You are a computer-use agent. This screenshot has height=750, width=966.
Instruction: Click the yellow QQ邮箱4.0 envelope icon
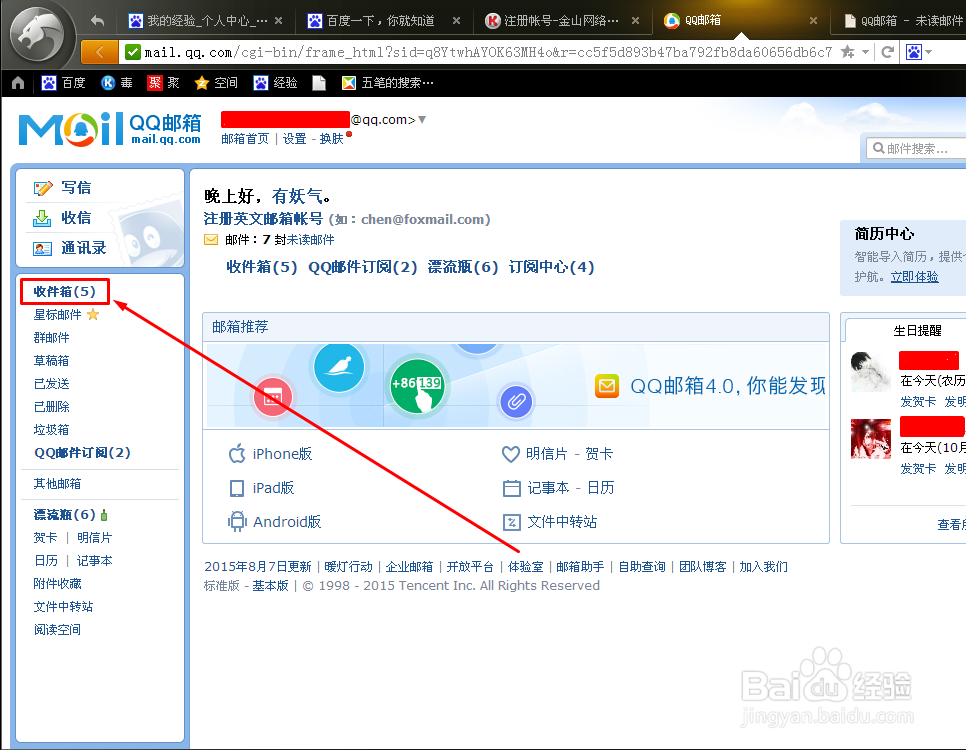pos(607,386)
